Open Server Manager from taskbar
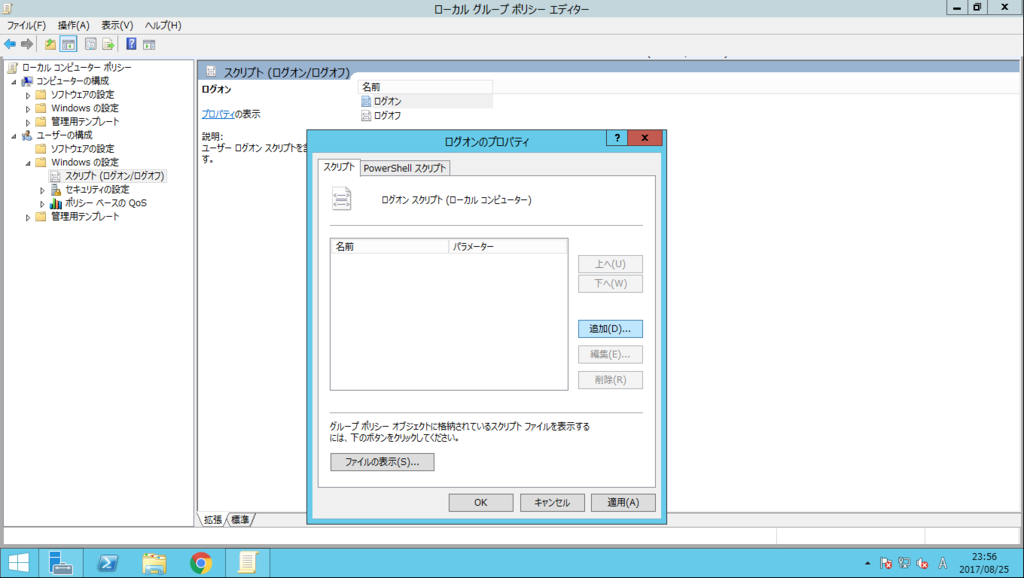 click(61, 563)
